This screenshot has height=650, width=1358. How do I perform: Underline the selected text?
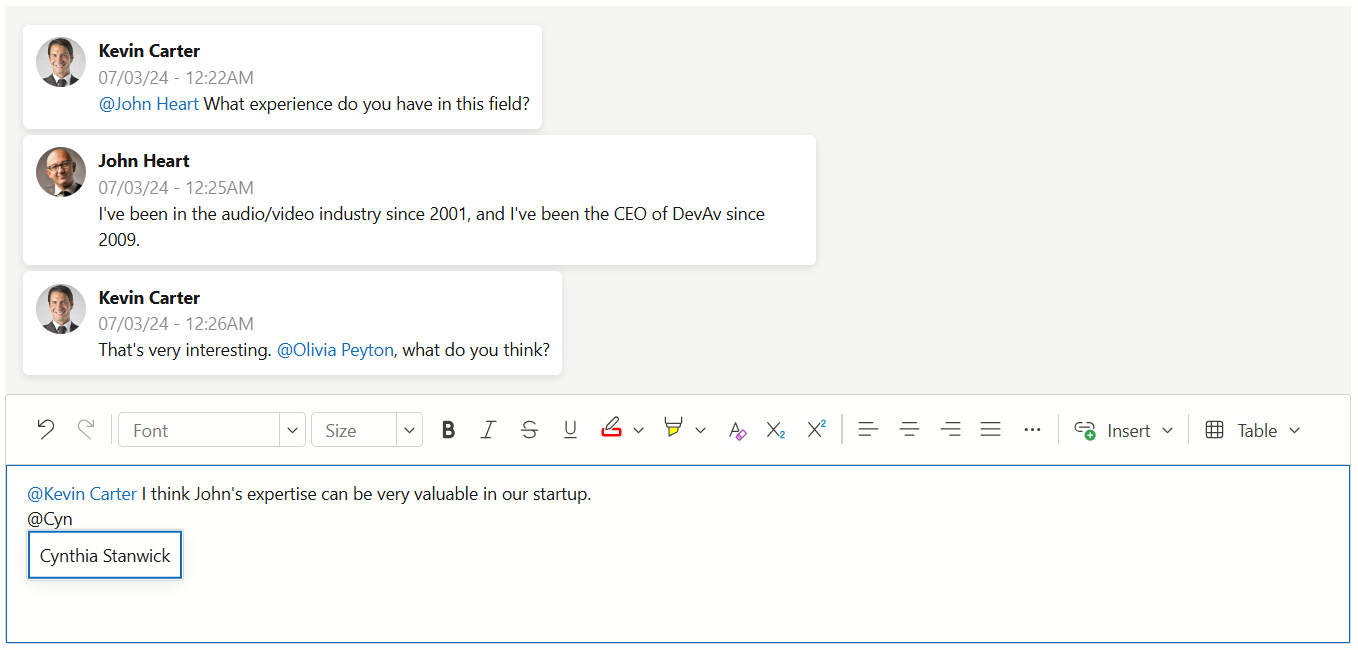pos(570,429)
